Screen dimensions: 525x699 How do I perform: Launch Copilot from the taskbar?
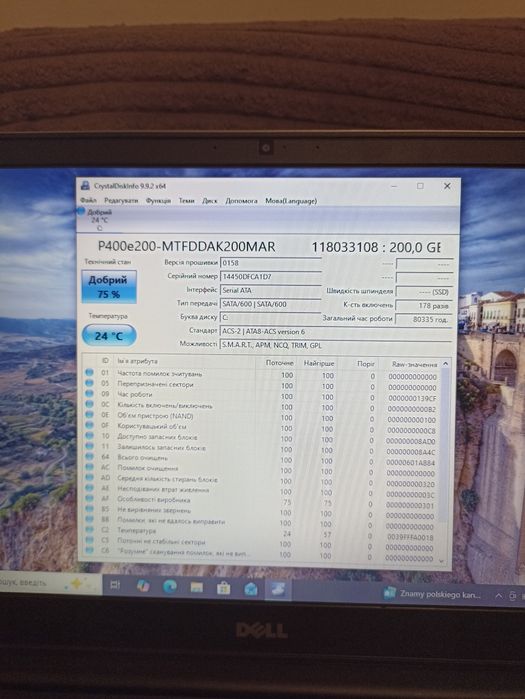click(143, 586)
